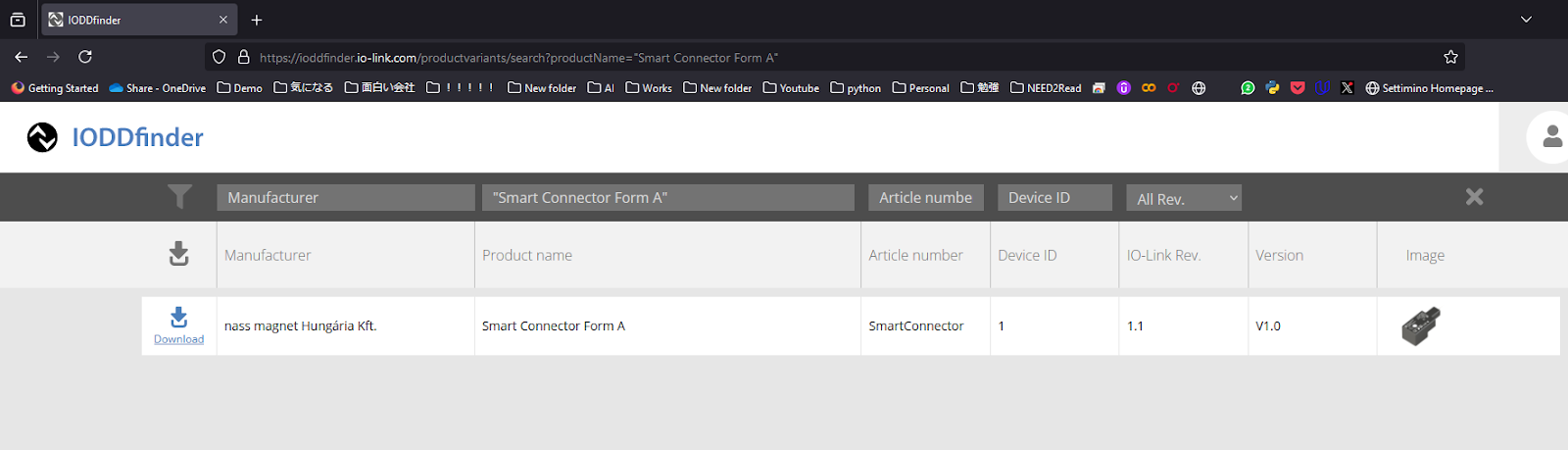Select the Smart Connector Form A cell
Screen dimensions: 1568x450
coord(668,326)
